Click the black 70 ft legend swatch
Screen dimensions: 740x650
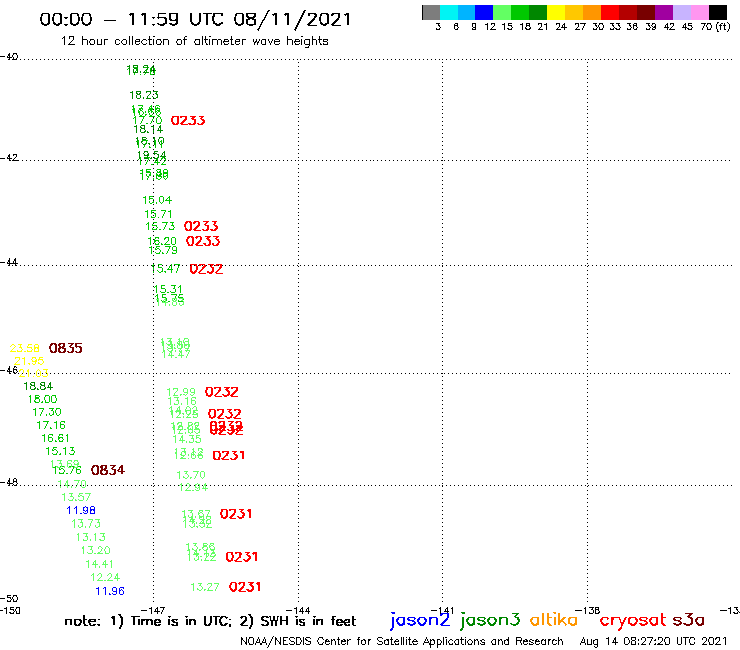pyautogui.click(x=718, y=12)
